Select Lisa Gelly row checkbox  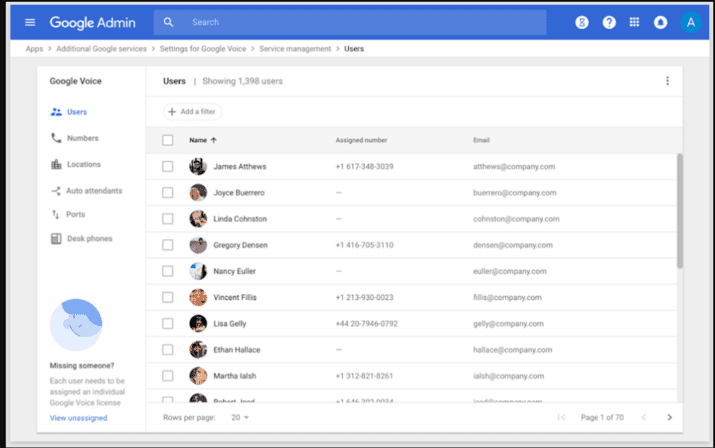(x=168, y=323)
